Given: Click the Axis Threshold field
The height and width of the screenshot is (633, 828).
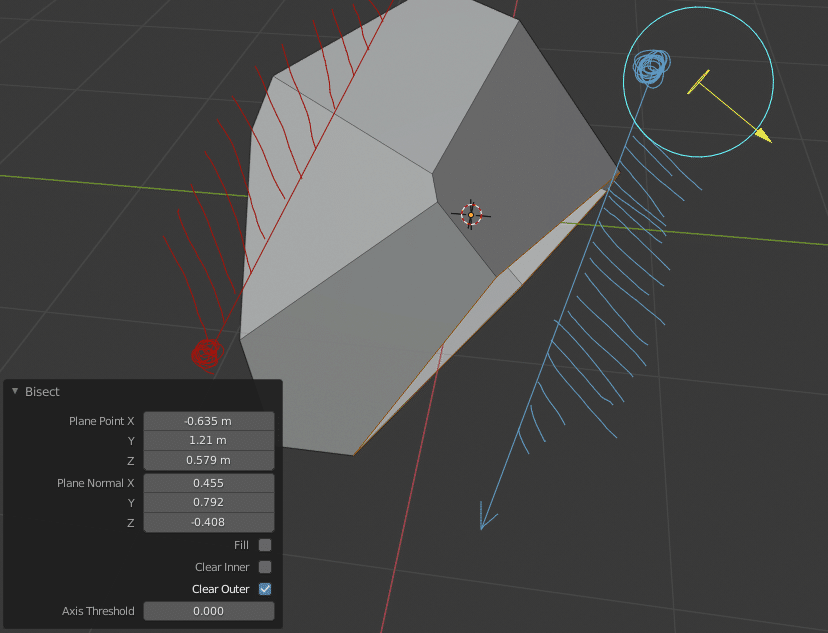Looking at the screenshot, I should pos(209,611).
